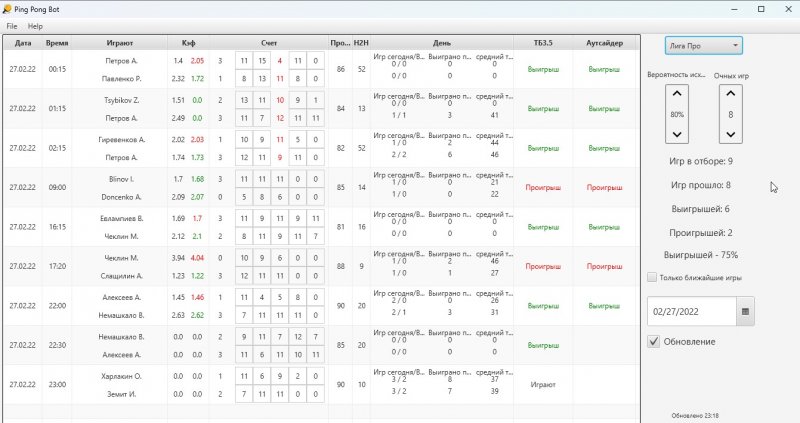Screen dimensions: 800x423
Task: Open the Help menu
Action: 35,25
